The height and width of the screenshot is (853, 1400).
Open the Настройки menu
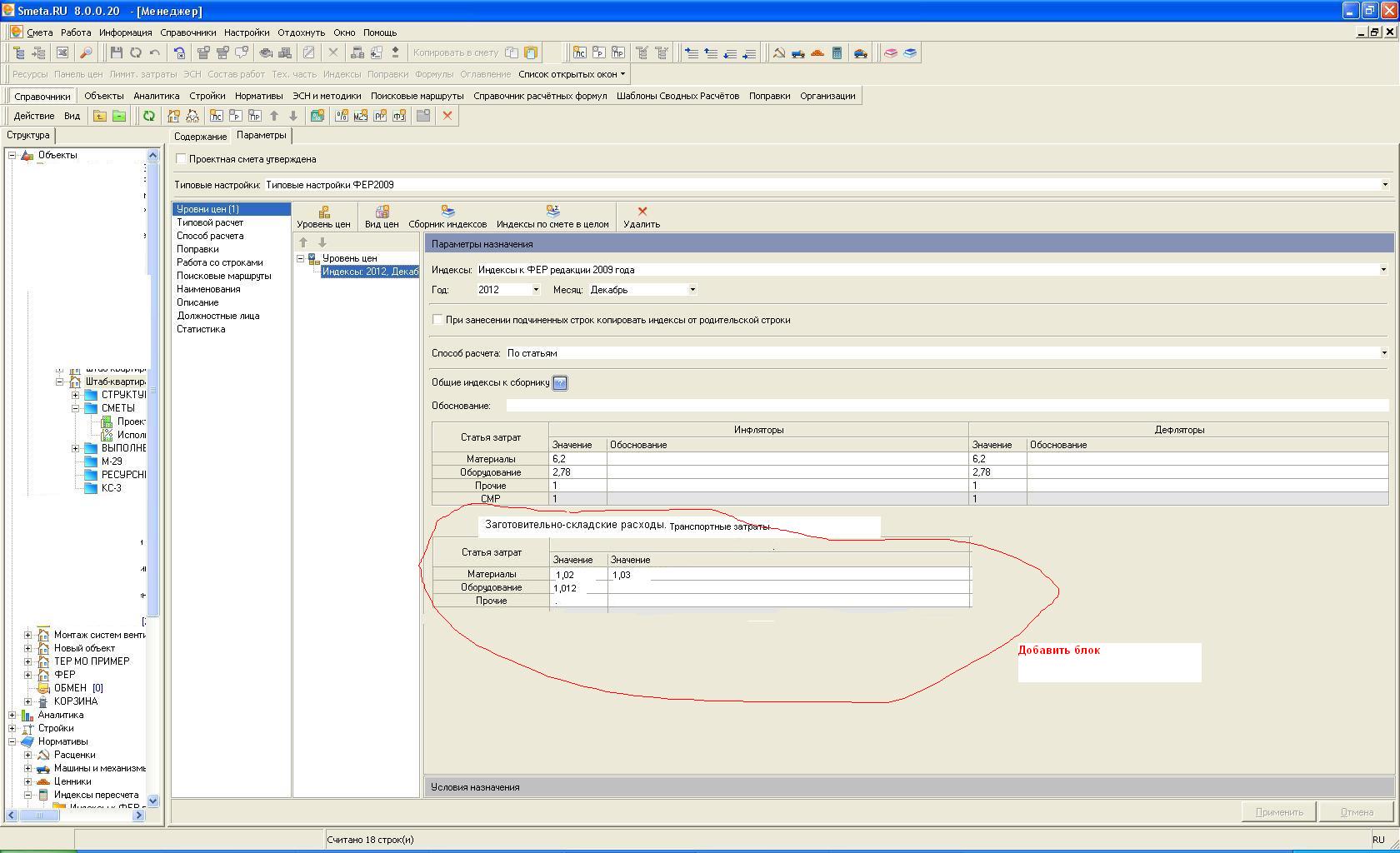click(x=247, y=32)
